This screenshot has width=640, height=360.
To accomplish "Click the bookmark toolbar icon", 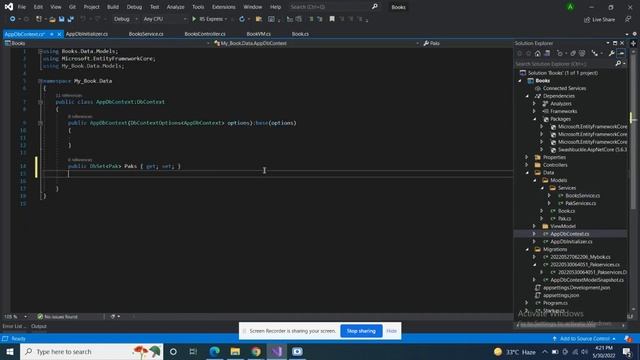I will pyautogui.click(x=332, y=19).
